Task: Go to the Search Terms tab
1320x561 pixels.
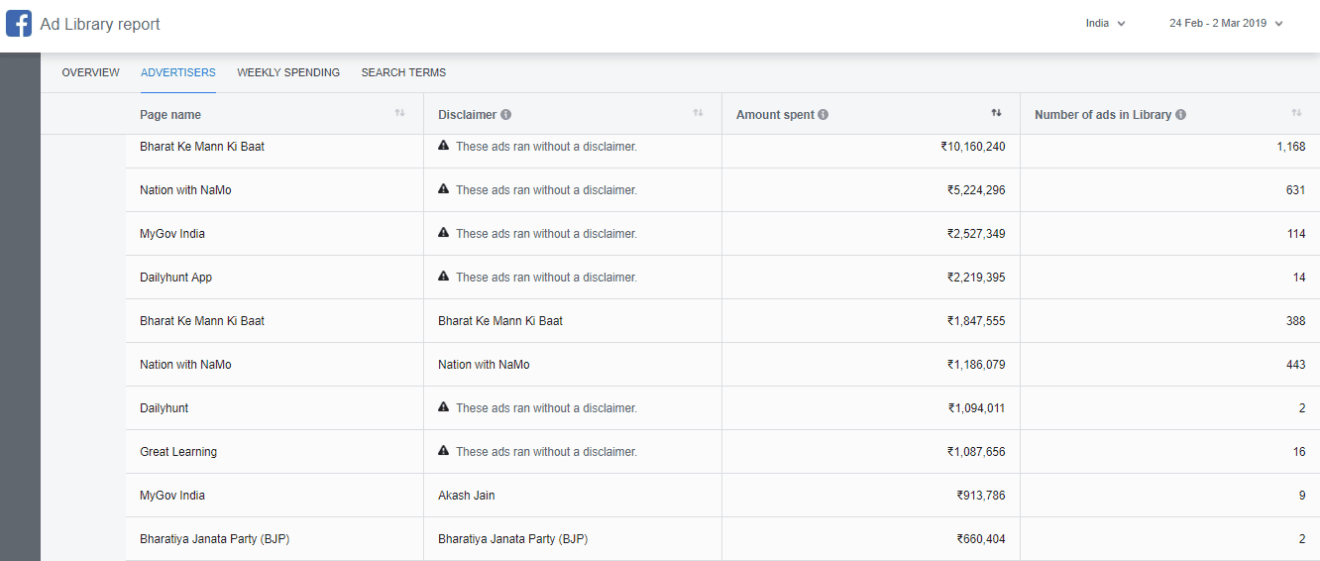Action: (x=403, y=73)
